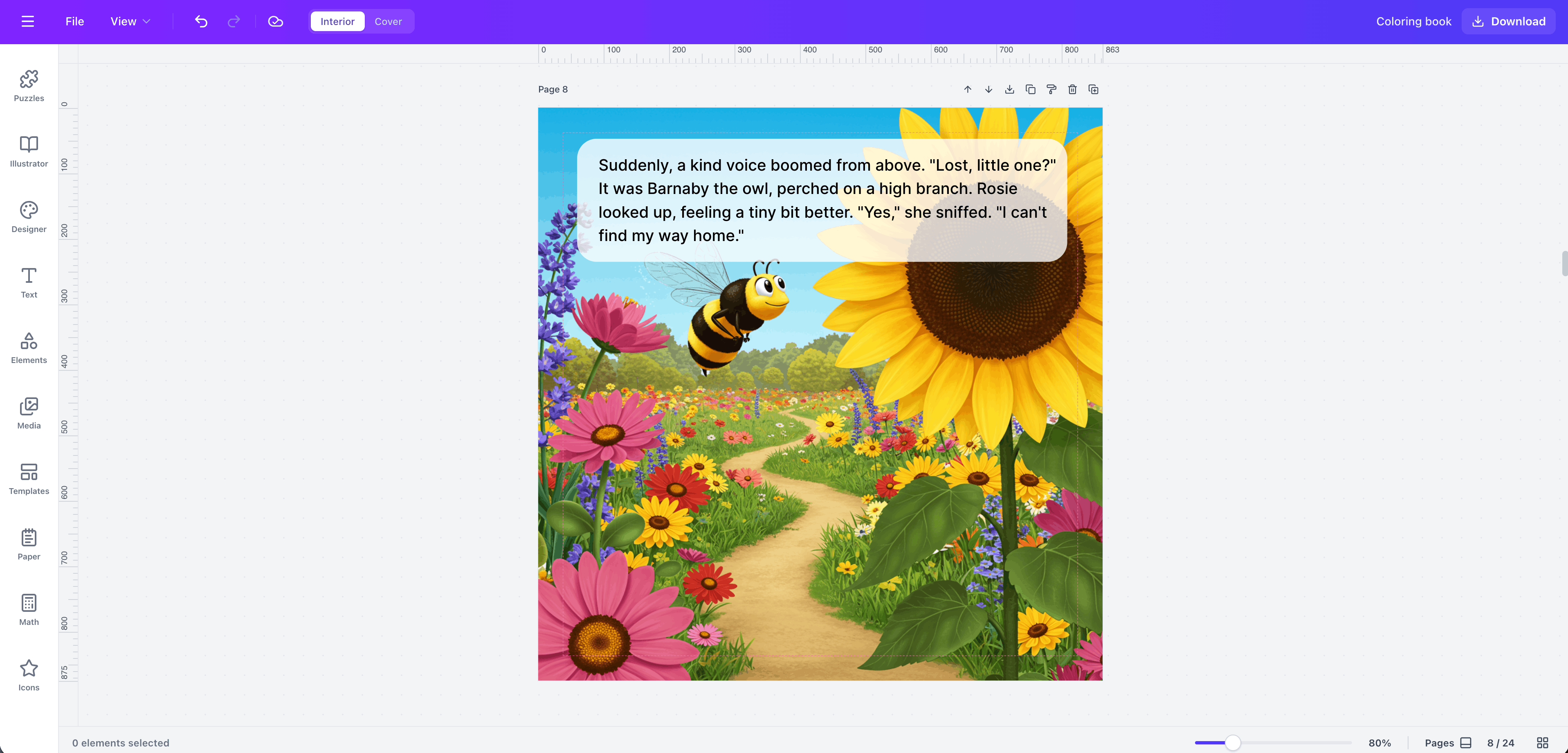
Task: Open the Illustrator panel
Action: tap(29, 152)
